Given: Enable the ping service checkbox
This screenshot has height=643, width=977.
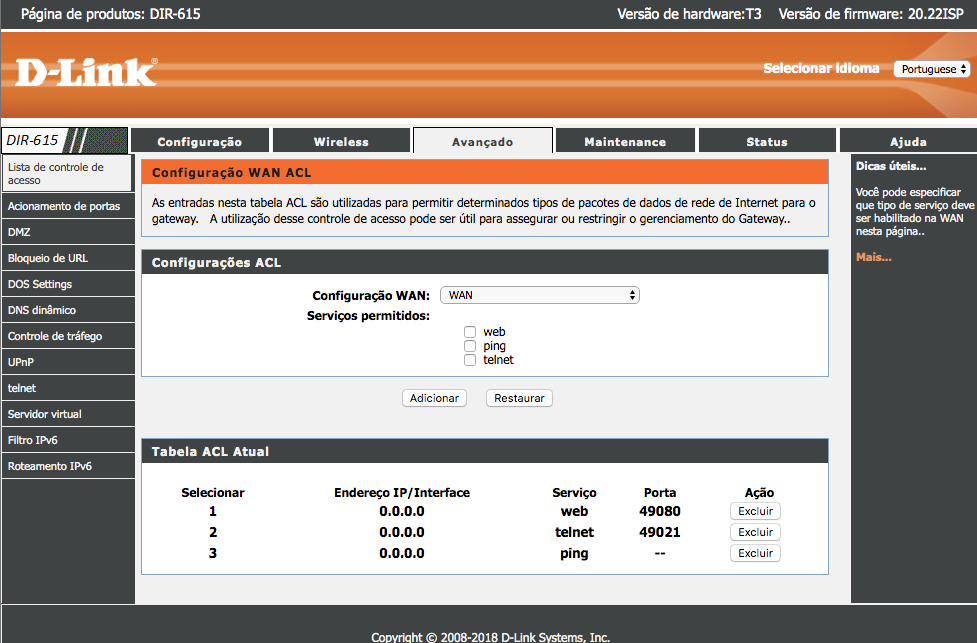Looking at the screenshot, I should click(470, 346).
